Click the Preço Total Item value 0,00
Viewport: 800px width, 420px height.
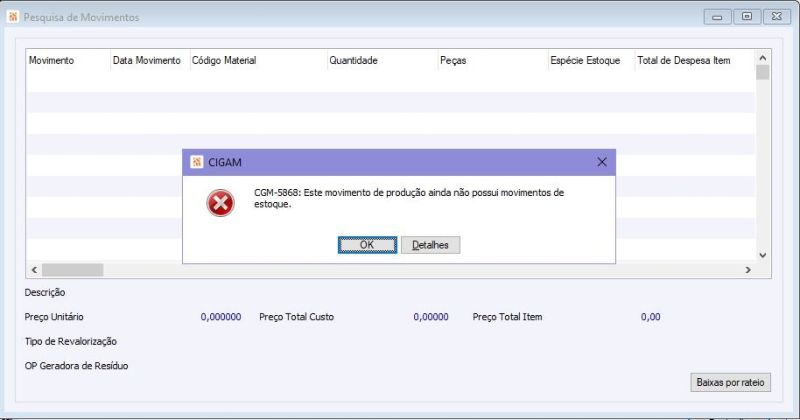point(651,317)
